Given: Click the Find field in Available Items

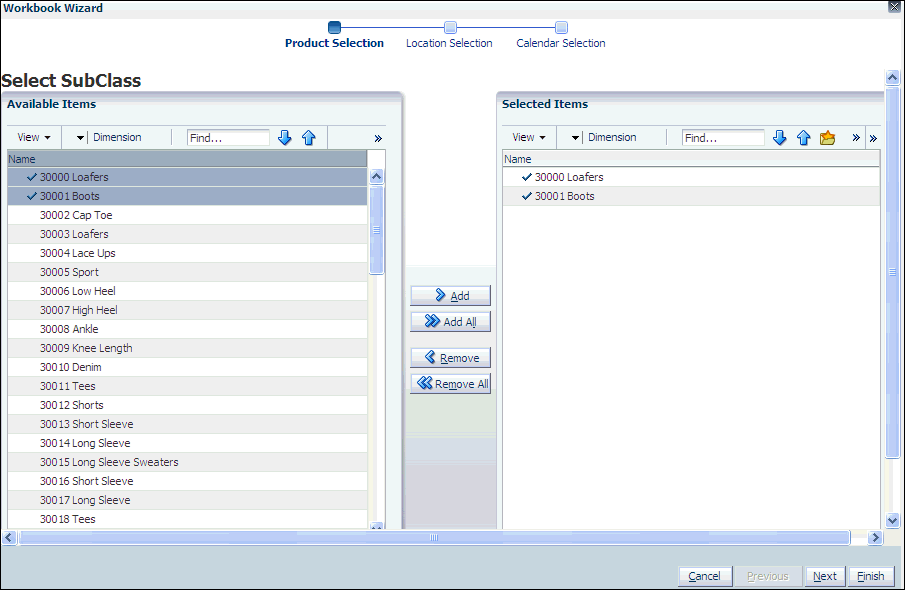Looking at the screenshot, I should pos(228,138).
